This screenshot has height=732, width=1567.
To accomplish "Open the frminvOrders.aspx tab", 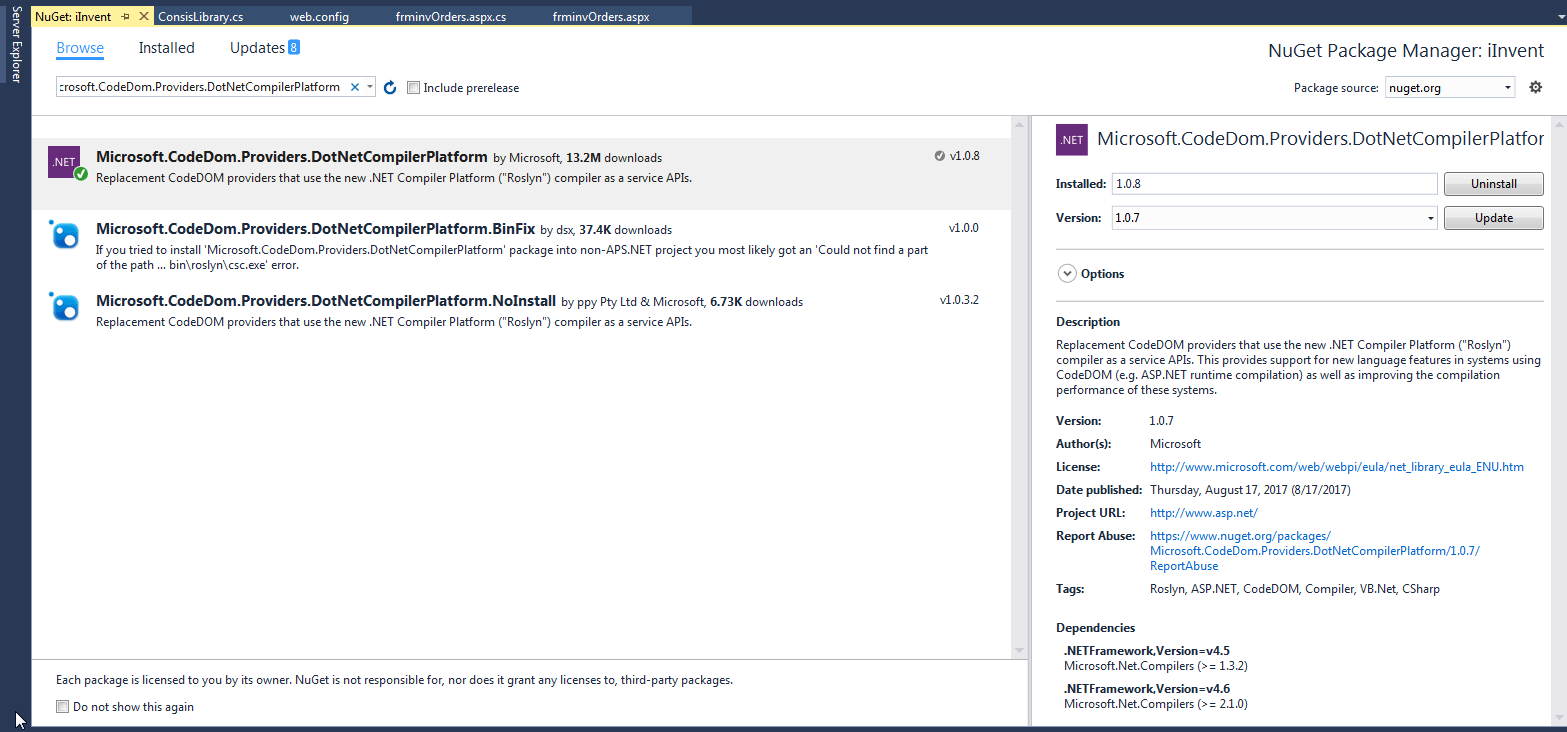I will (601, 17).
